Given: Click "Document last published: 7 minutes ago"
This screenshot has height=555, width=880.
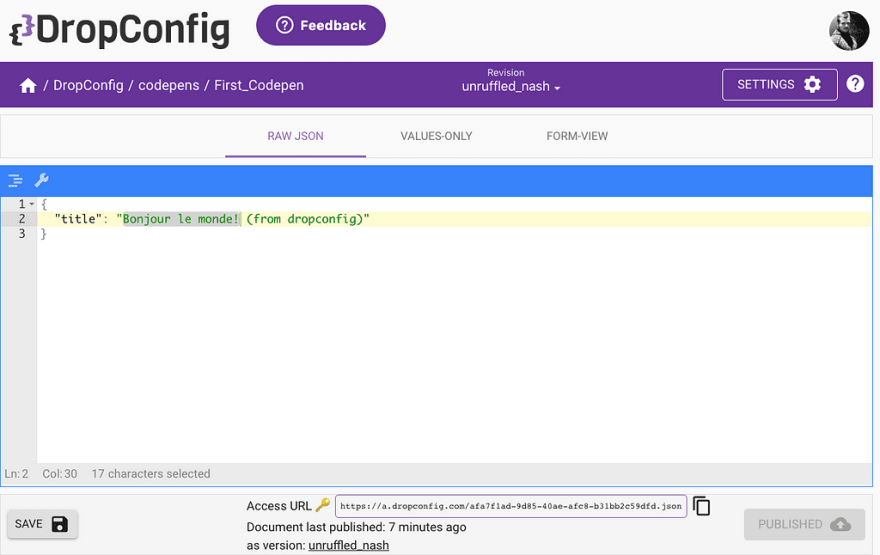Looking at the screenshot, I should 356,527.
